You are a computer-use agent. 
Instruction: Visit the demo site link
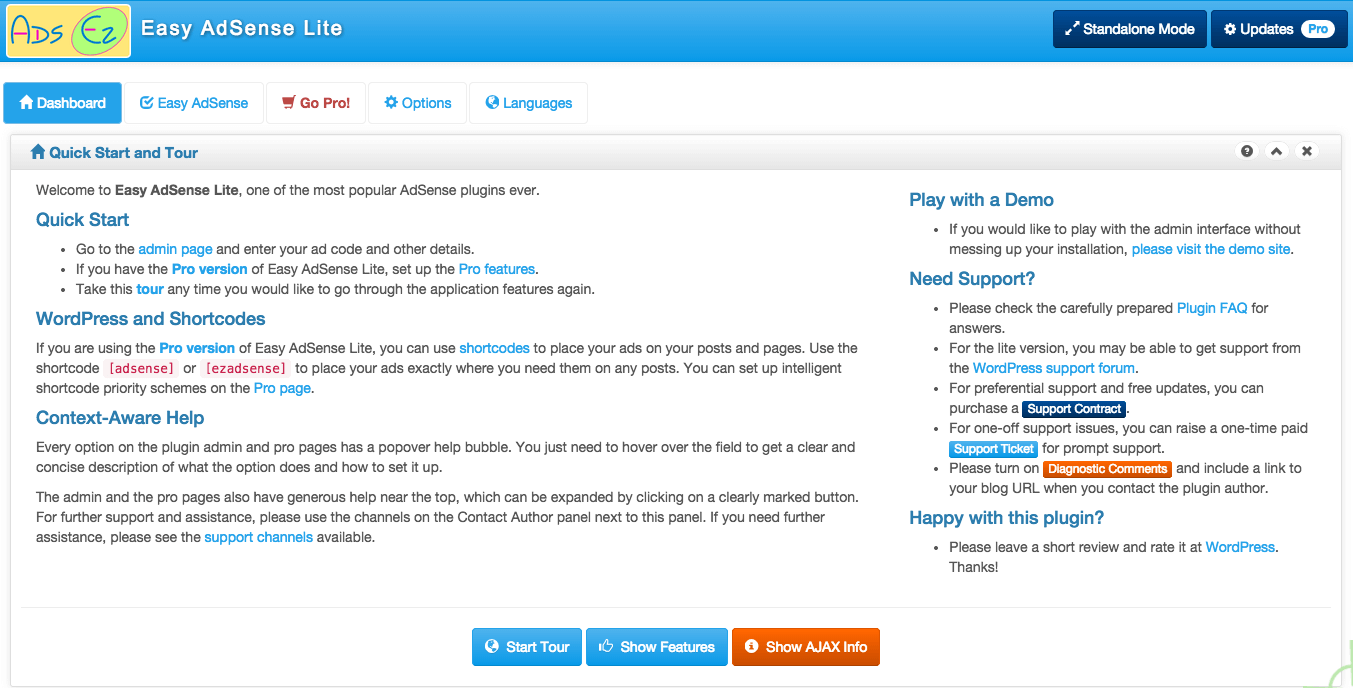1211,249
